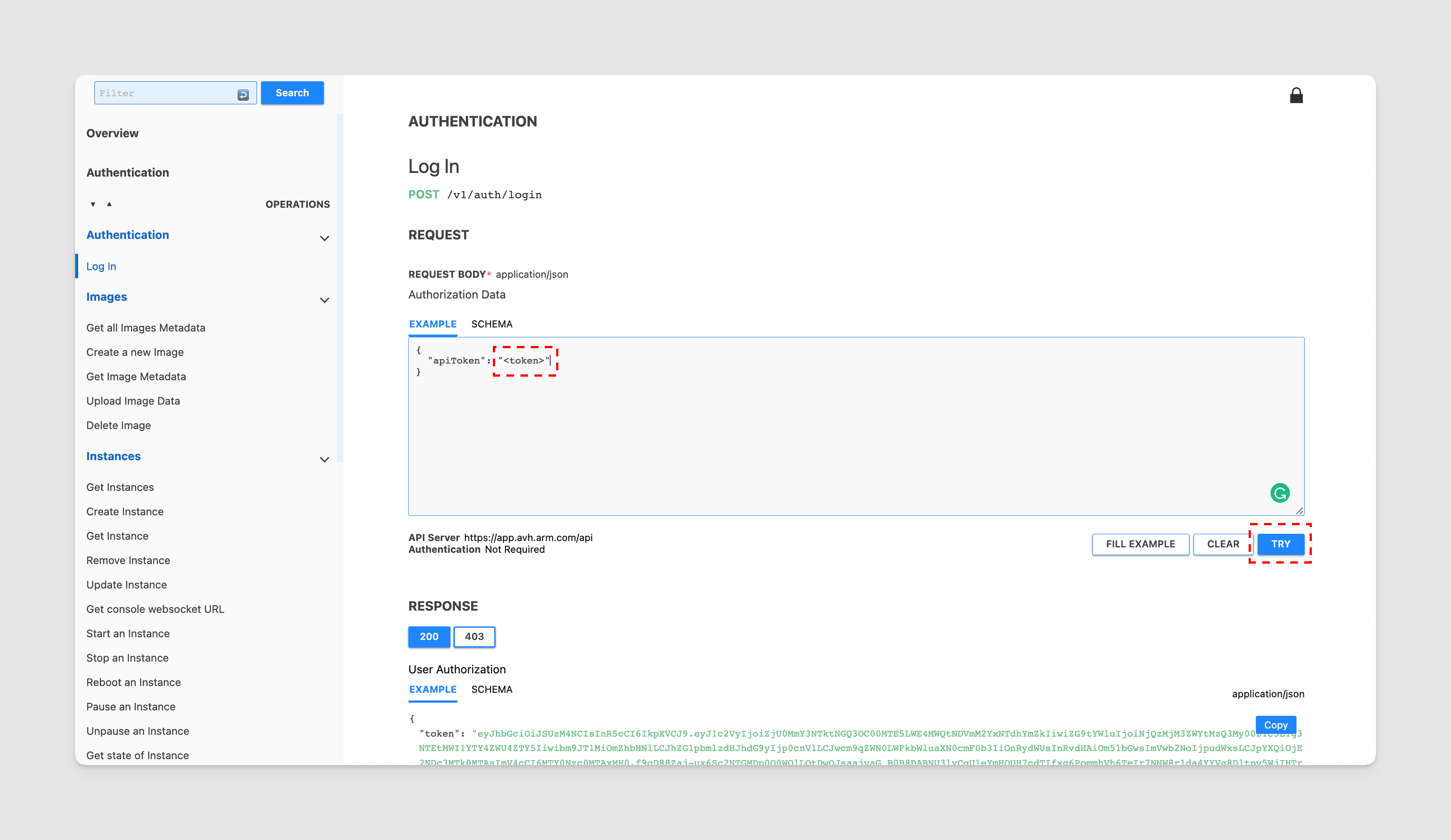Screen dimensions: 1451x840
Task: Collapse the Instances section chevron
Action: tap(324, 459)
